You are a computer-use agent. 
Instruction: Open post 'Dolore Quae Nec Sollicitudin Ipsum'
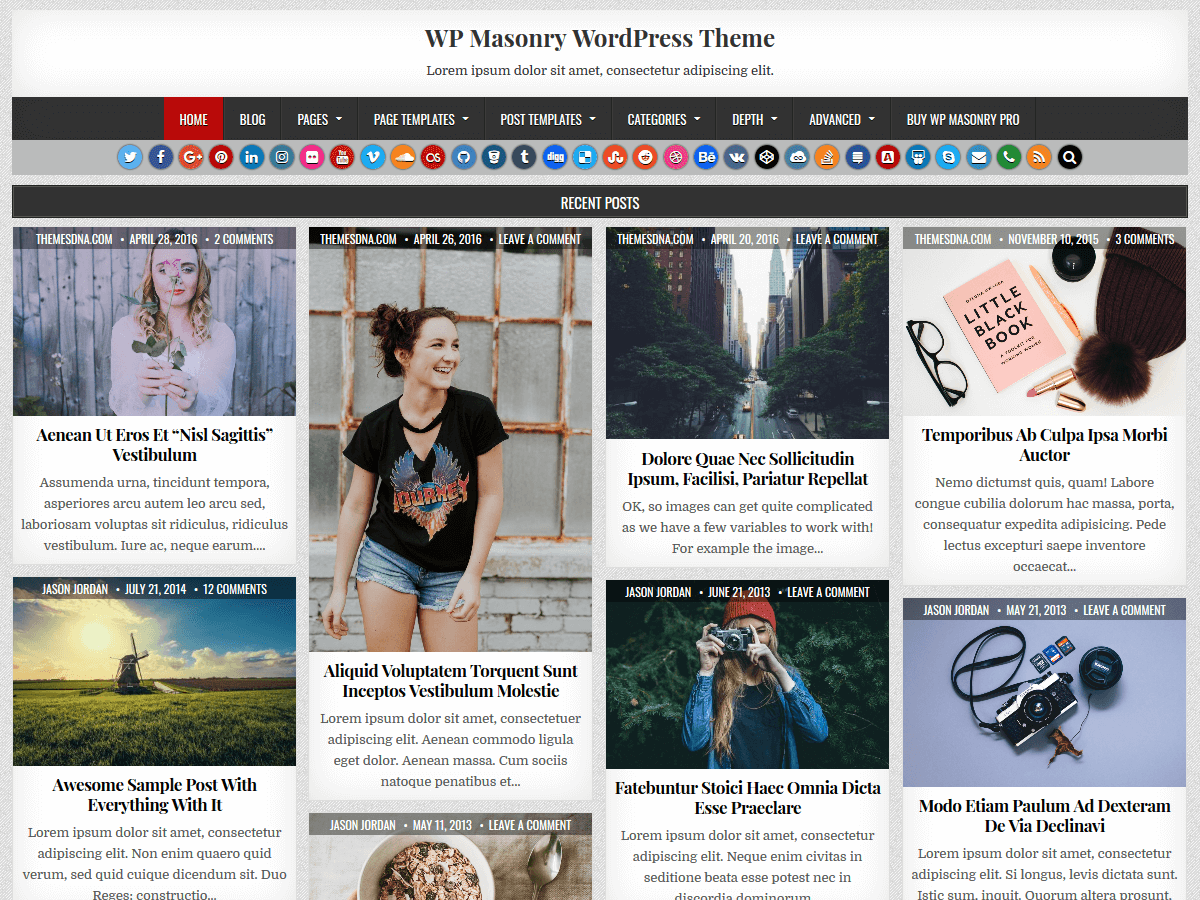pyautogui.click(x=747, y=469)
